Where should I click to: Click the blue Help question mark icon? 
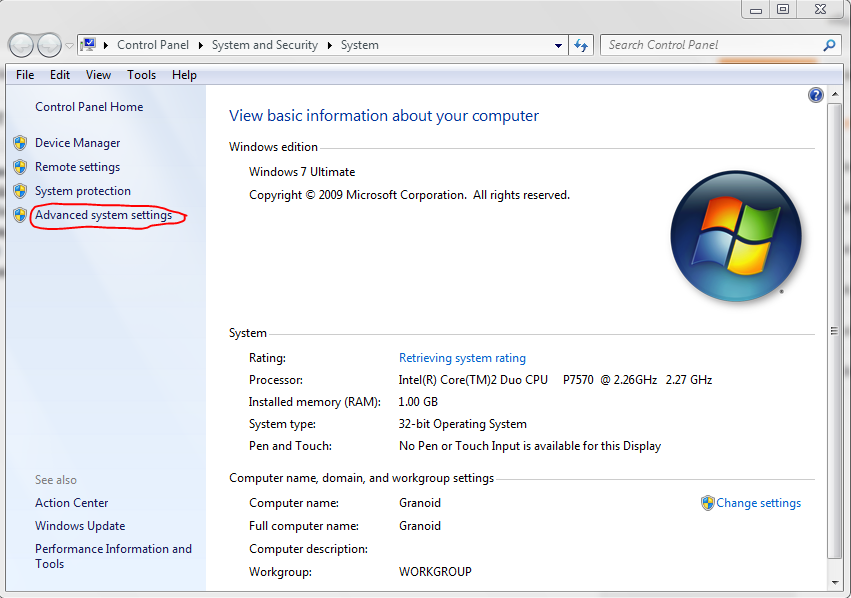816,96
